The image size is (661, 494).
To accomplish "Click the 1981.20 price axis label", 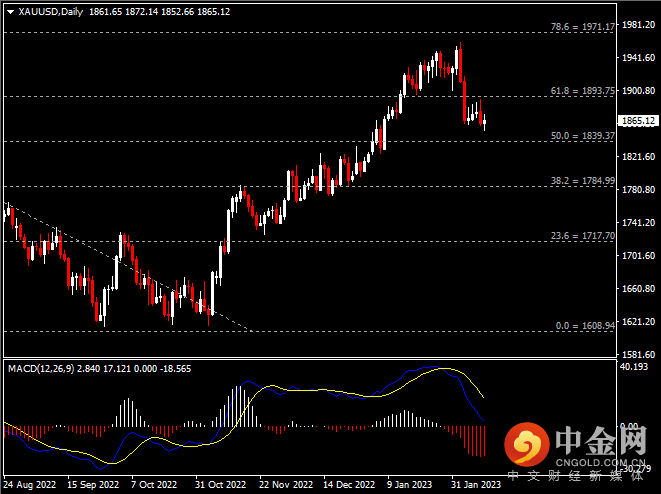I will [x=636, y=24].
